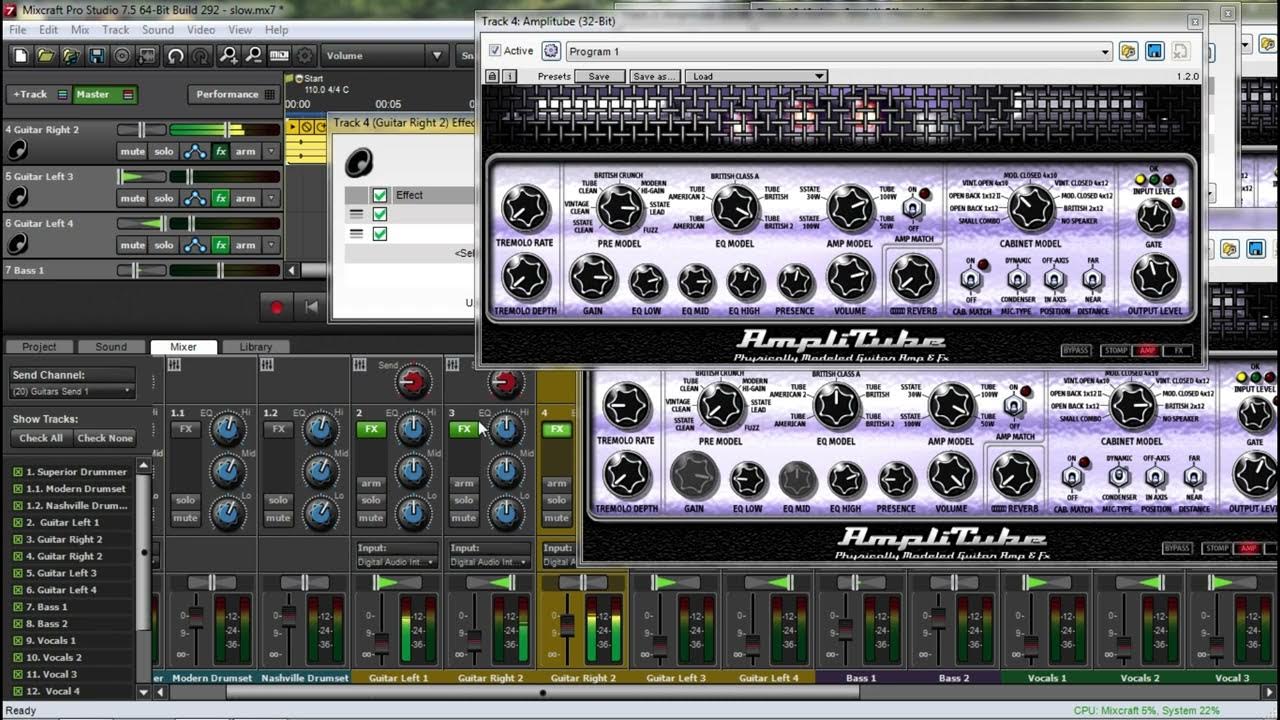Viewport: 1280px width, 720px height.
Task: Click the pan slider on 4 Guitar Right 2 track
Action: [141, 130]
